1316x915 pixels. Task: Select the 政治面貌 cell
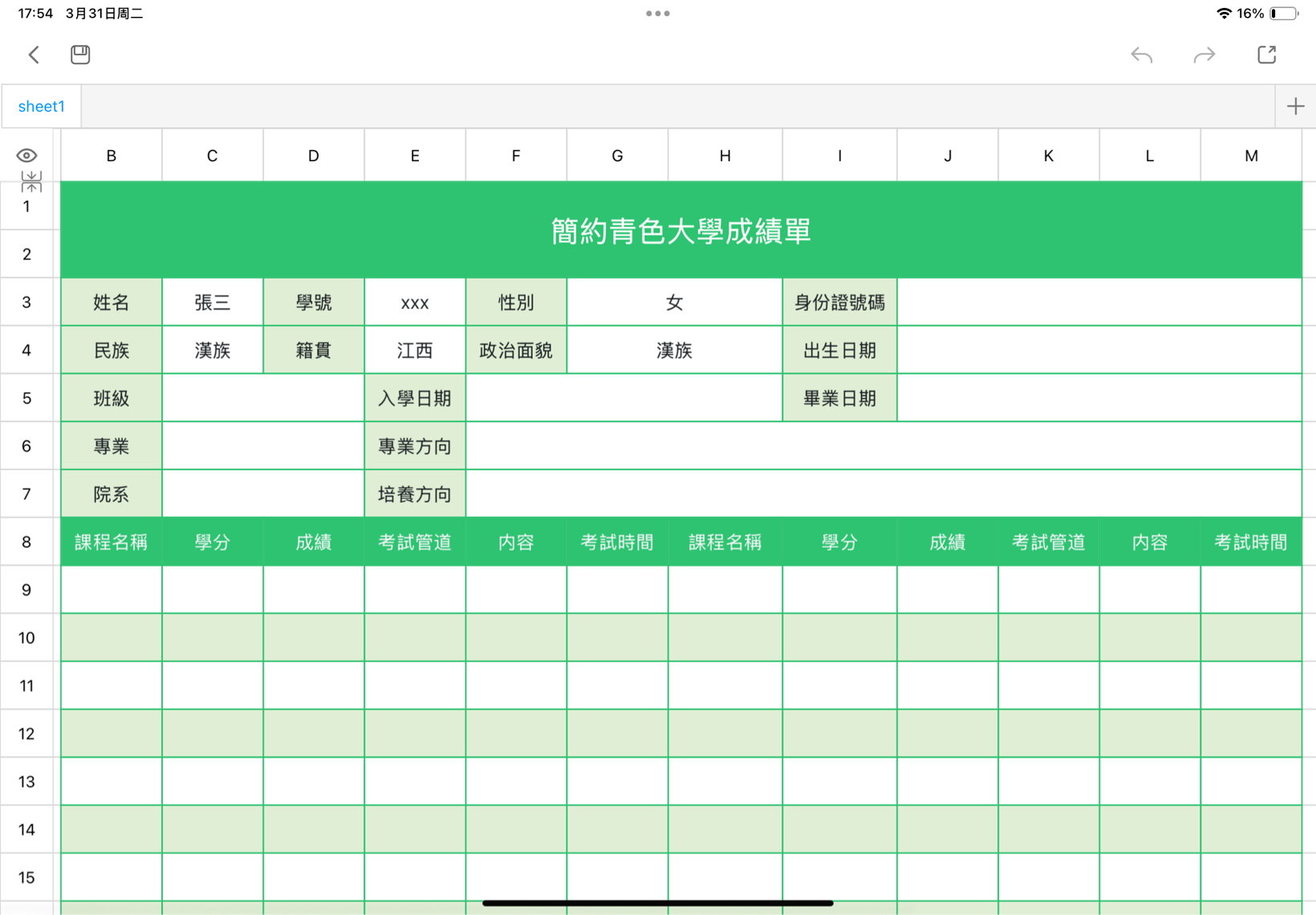coord(516,350)
